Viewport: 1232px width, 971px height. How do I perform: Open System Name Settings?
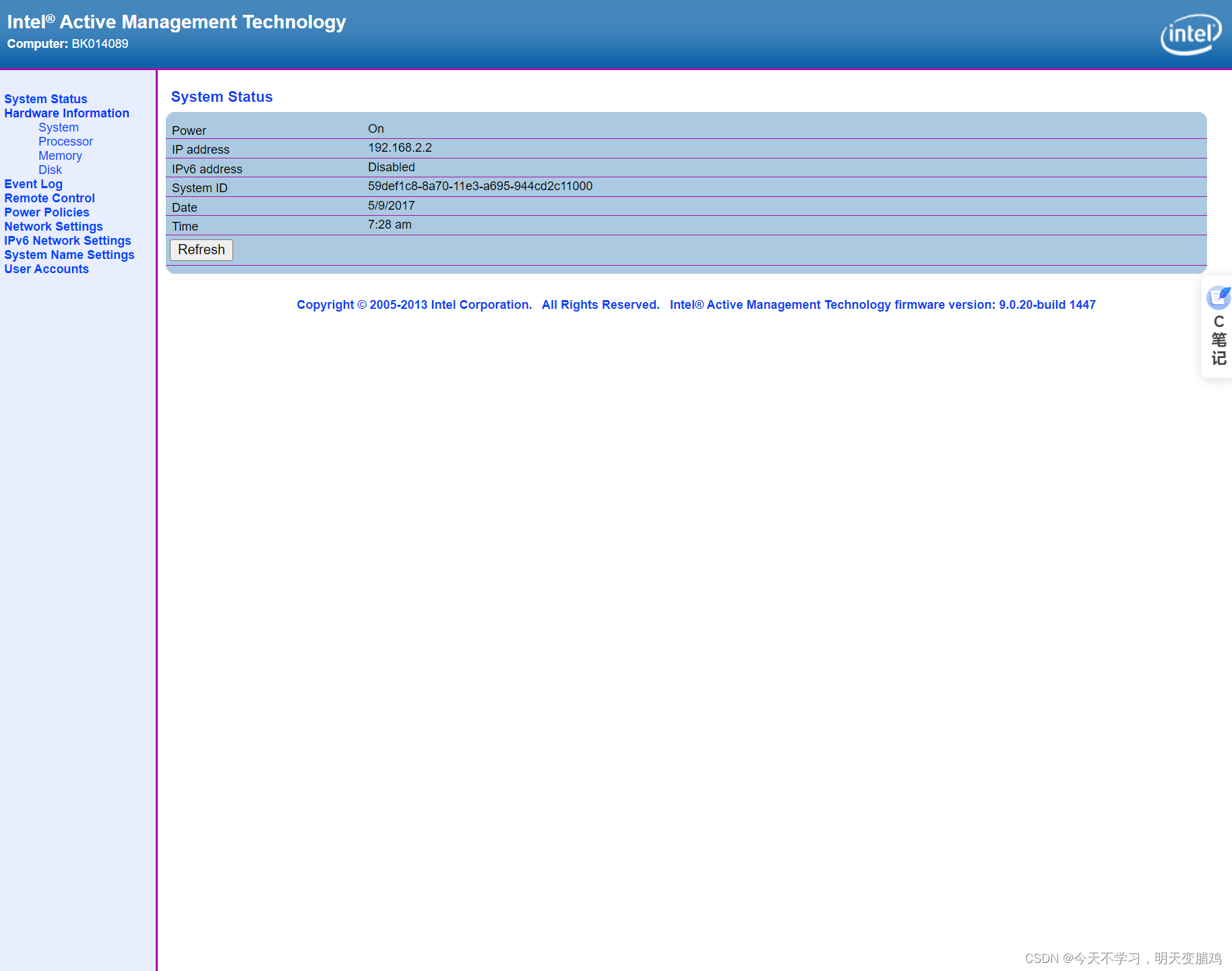[69, 255]
